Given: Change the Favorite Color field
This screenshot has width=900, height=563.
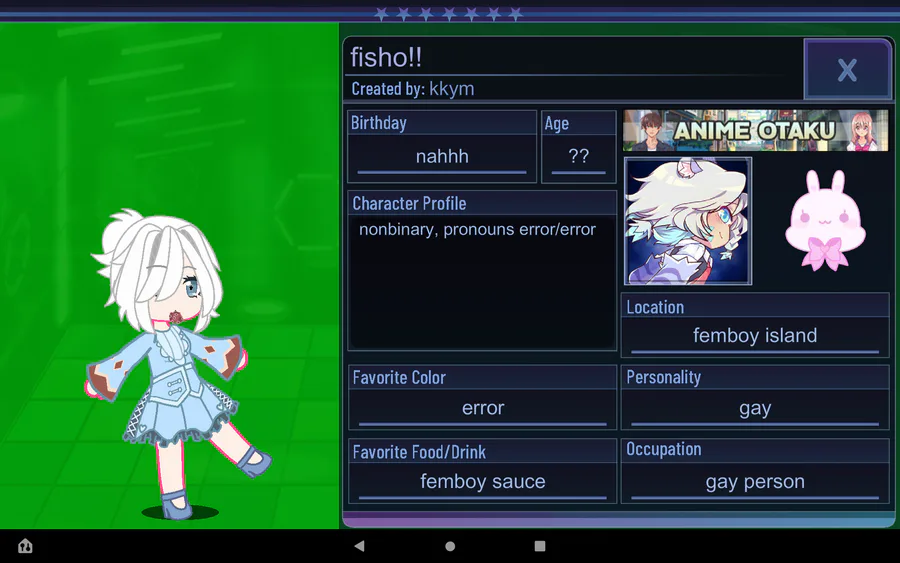Looking at the screenshot, I should (482, 409).
